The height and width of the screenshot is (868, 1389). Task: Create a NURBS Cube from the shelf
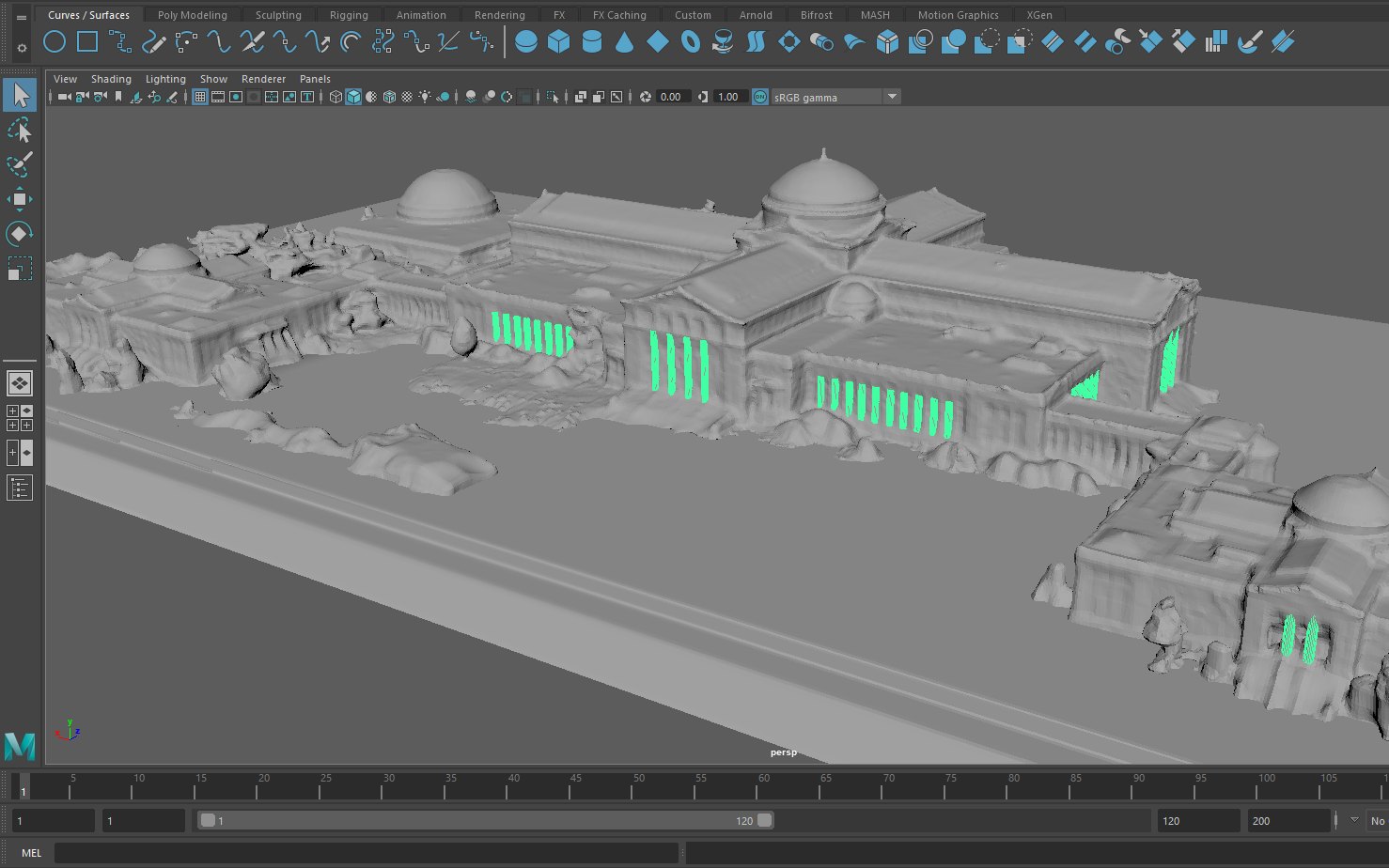(559, 41)
